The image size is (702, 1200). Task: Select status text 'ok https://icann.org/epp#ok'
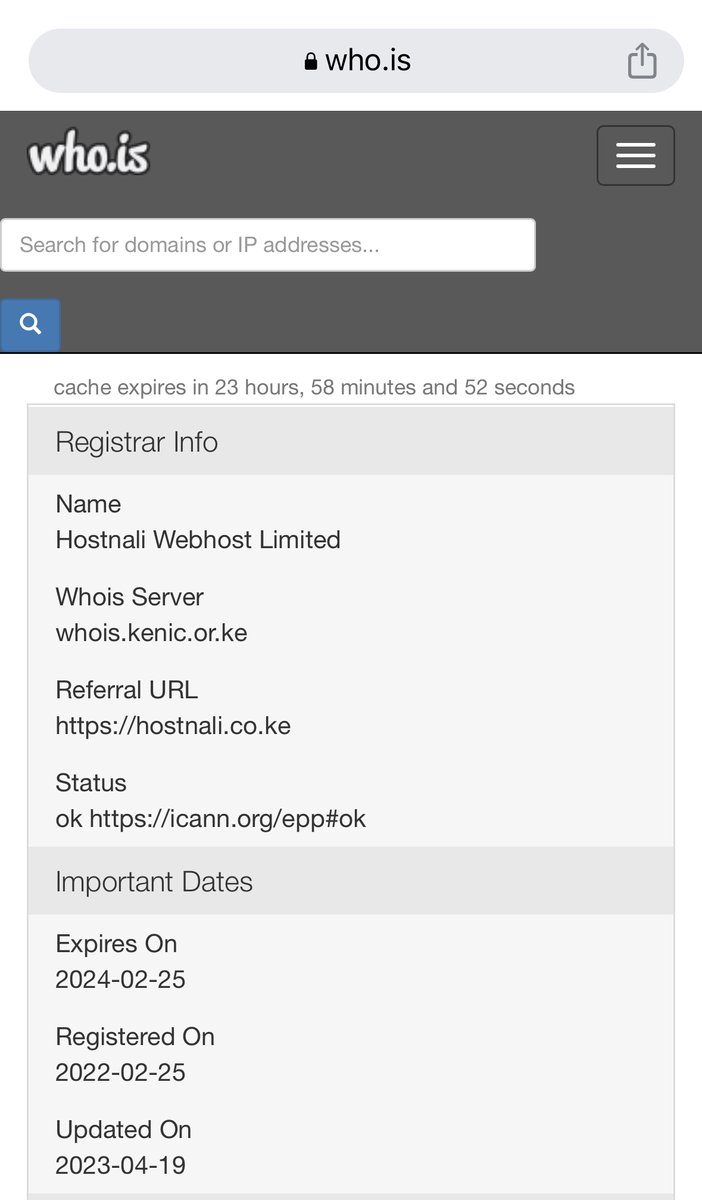coord(211,819)
